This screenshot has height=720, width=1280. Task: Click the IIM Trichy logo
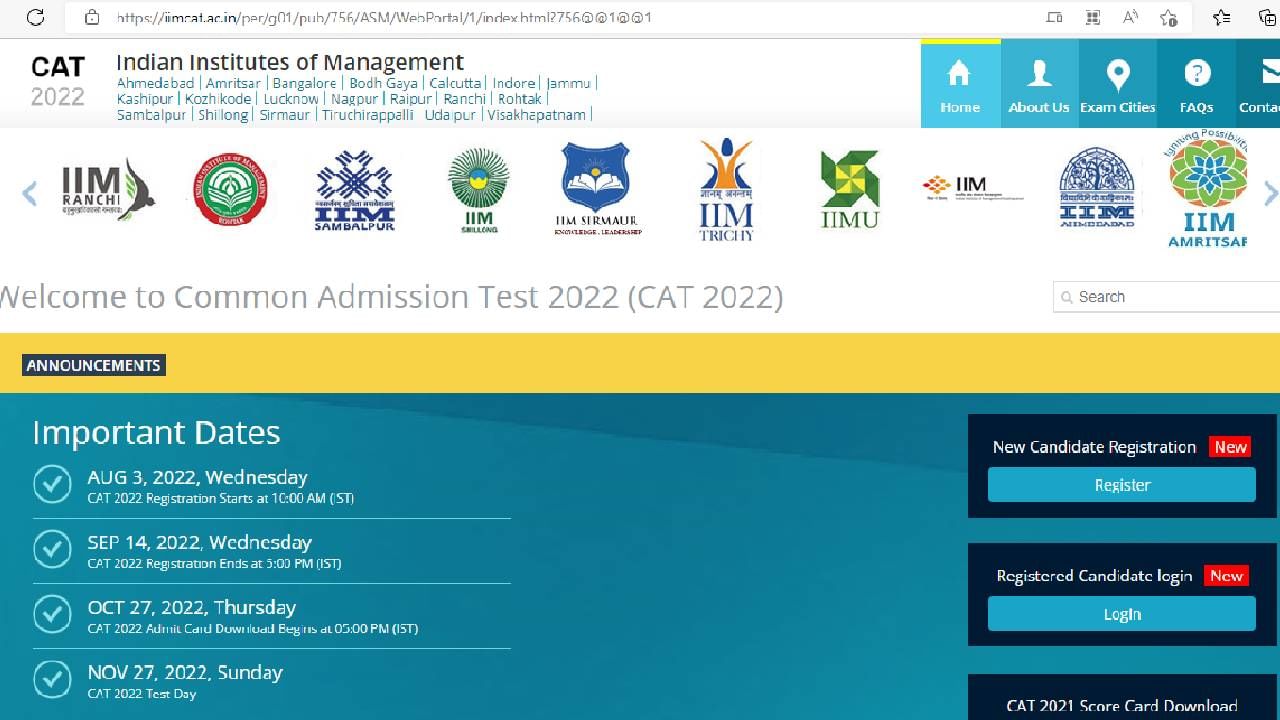726,190
